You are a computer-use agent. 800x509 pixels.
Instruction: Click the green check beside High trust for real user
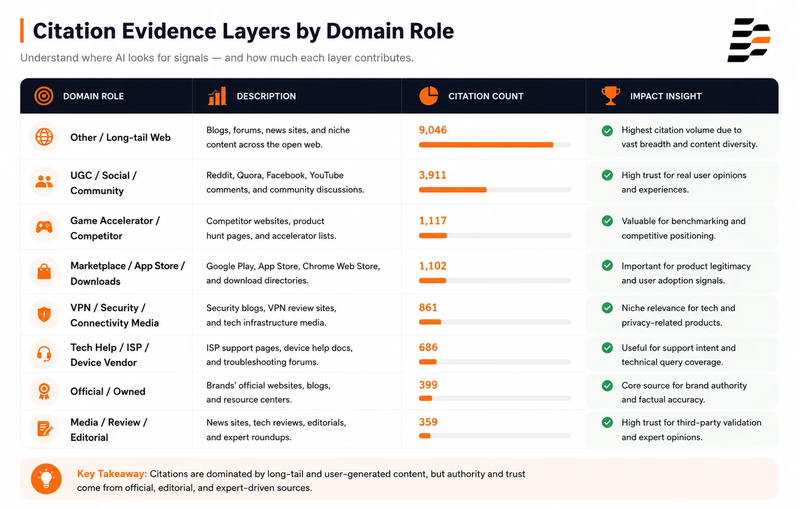607,175
